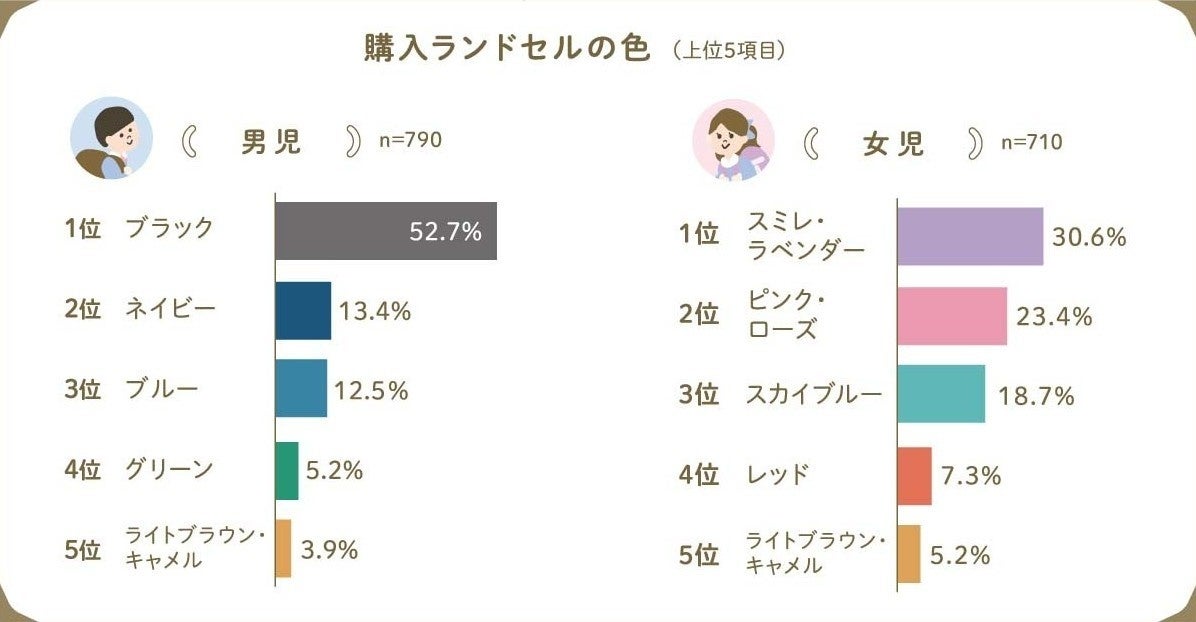Click the red レッド bar
1196x622 pixels.
click(914, 476)
